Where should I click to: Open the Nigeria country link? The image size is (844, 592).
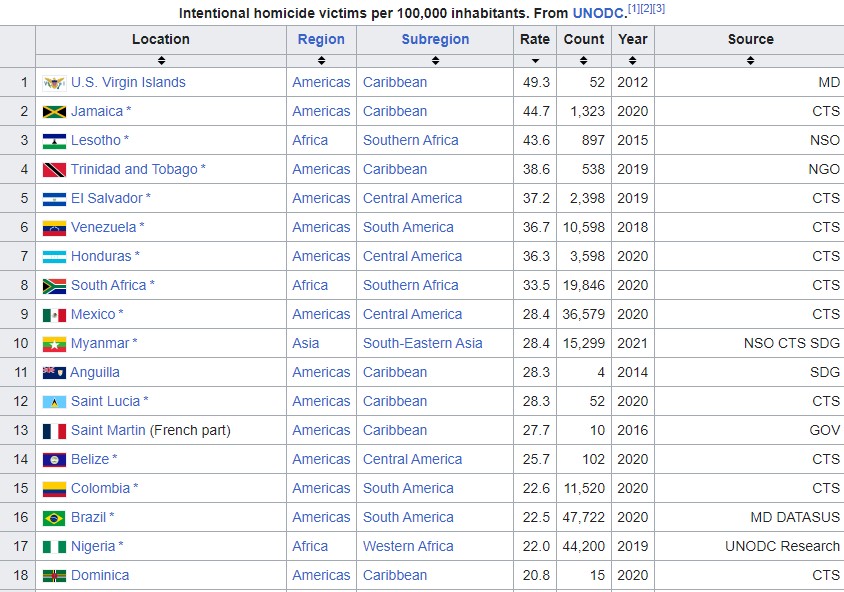point(93,547)
